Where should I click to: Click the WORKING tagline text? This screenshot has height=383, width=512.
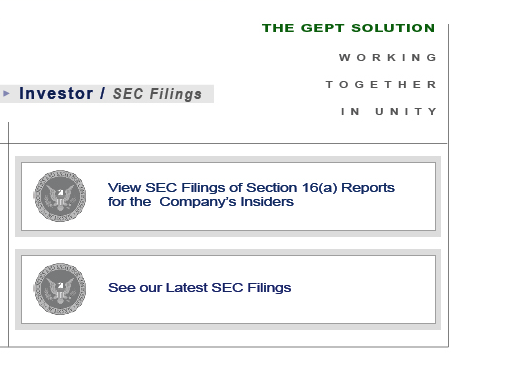[387, 58]
